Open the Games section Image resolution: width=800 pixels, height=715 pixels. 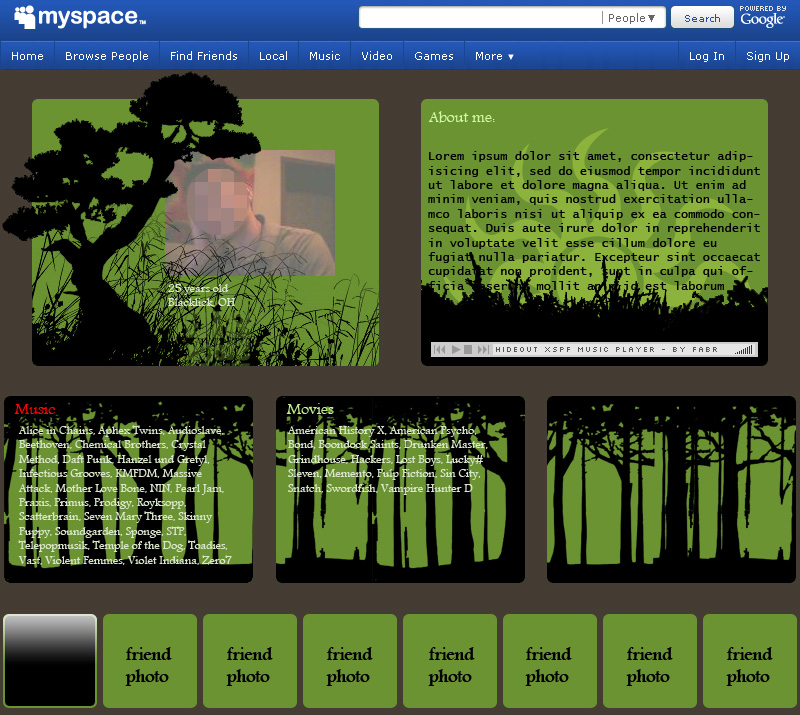pyautogui.click(x=434, y=56)
